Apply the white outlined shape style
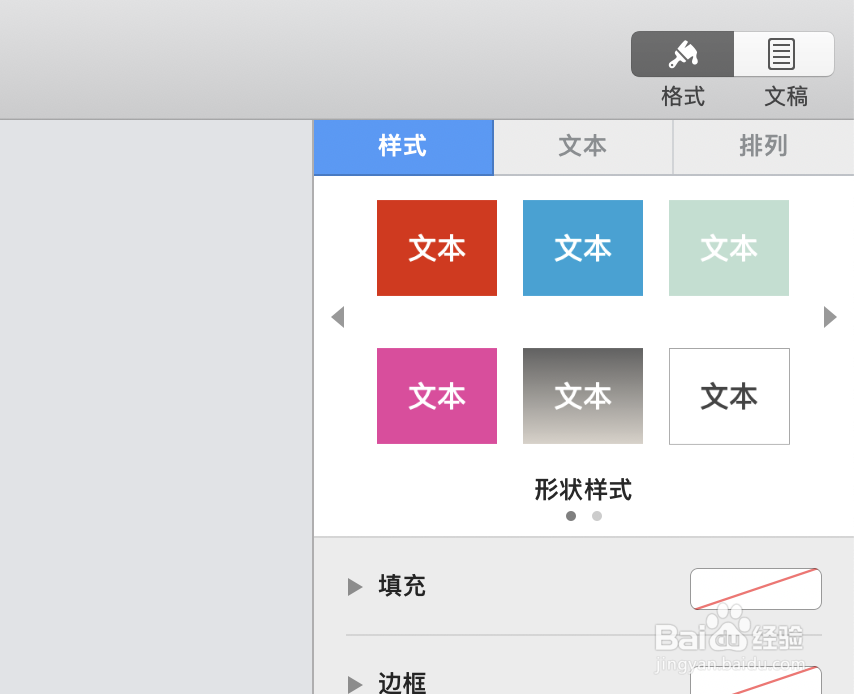Viewport: 854px width, 694px height. click(728, 396)
